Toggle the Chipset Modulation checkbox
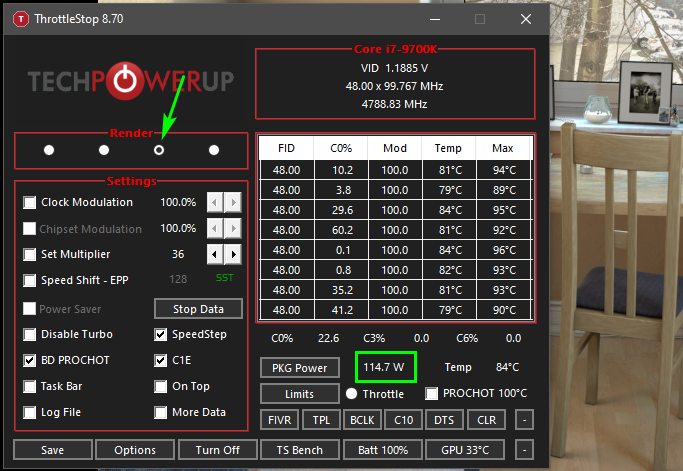 coord(30,228)
